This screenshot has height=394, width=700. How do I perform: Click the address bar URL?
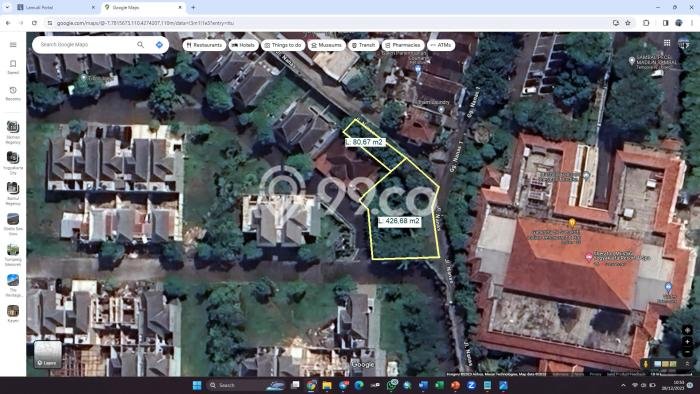[145, 23]
